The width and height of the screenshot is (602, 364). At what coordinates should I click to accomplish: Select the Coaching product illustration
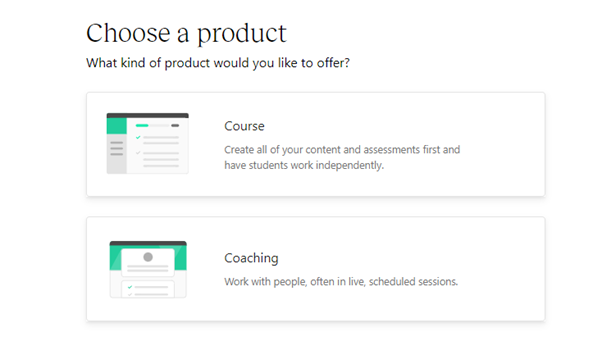point(148,269)
